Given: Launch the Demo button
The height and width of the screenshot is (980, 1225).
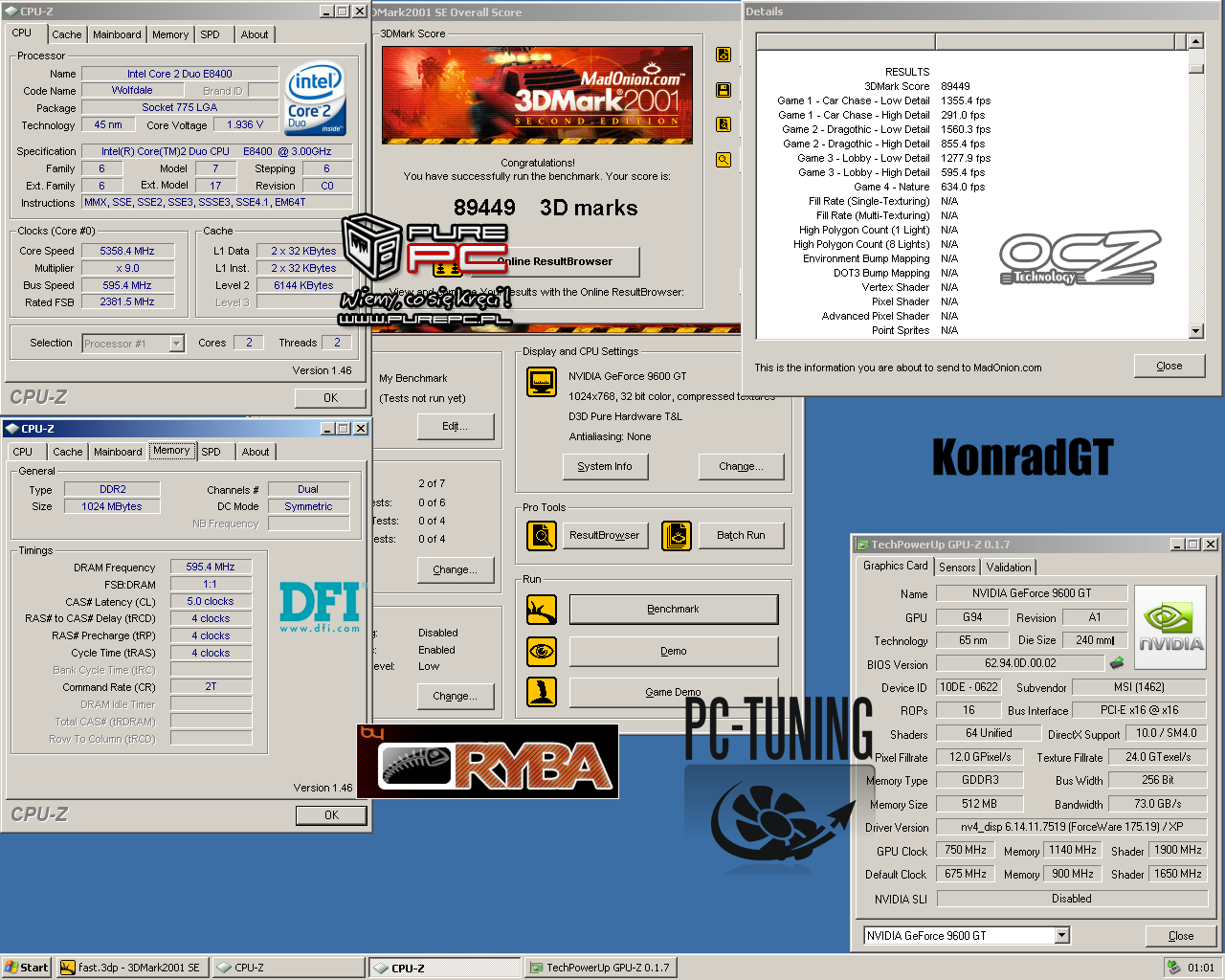Looking at the screenshot, I should click(x=674, y=652).
